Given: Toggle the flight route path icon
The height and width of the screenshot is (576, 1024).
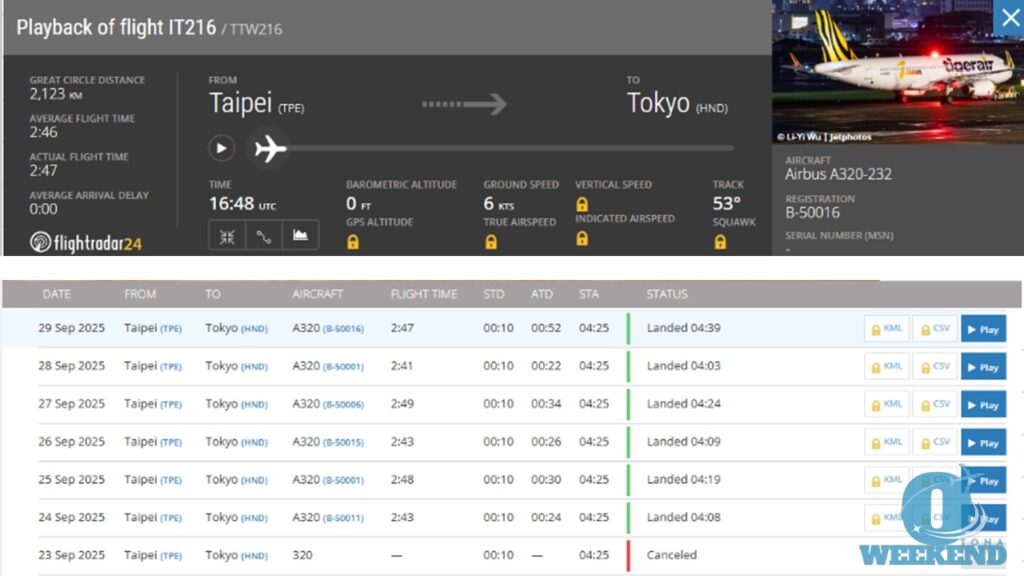Looking at the screenshot, I should (x=263, y=236).
